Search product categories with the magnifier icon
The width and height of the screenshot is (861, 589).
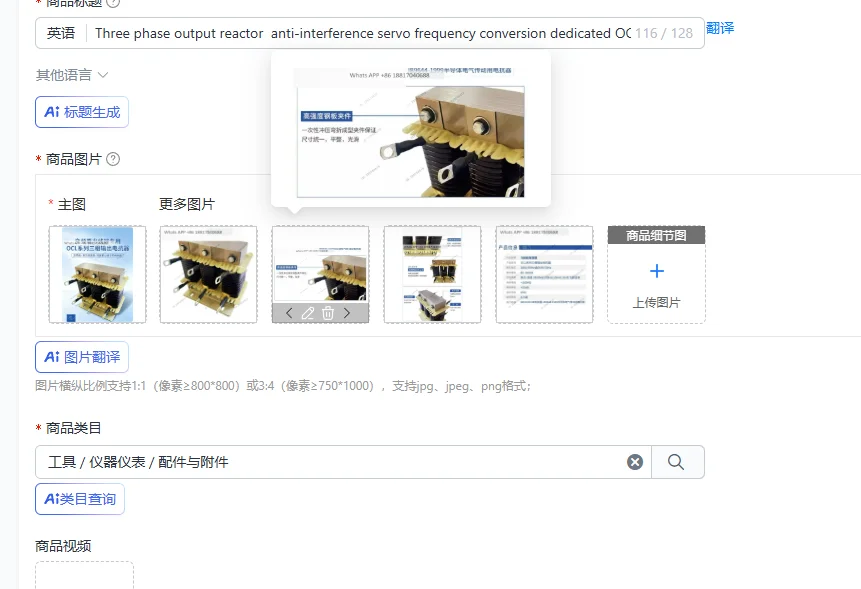click(x=676, y=462)
